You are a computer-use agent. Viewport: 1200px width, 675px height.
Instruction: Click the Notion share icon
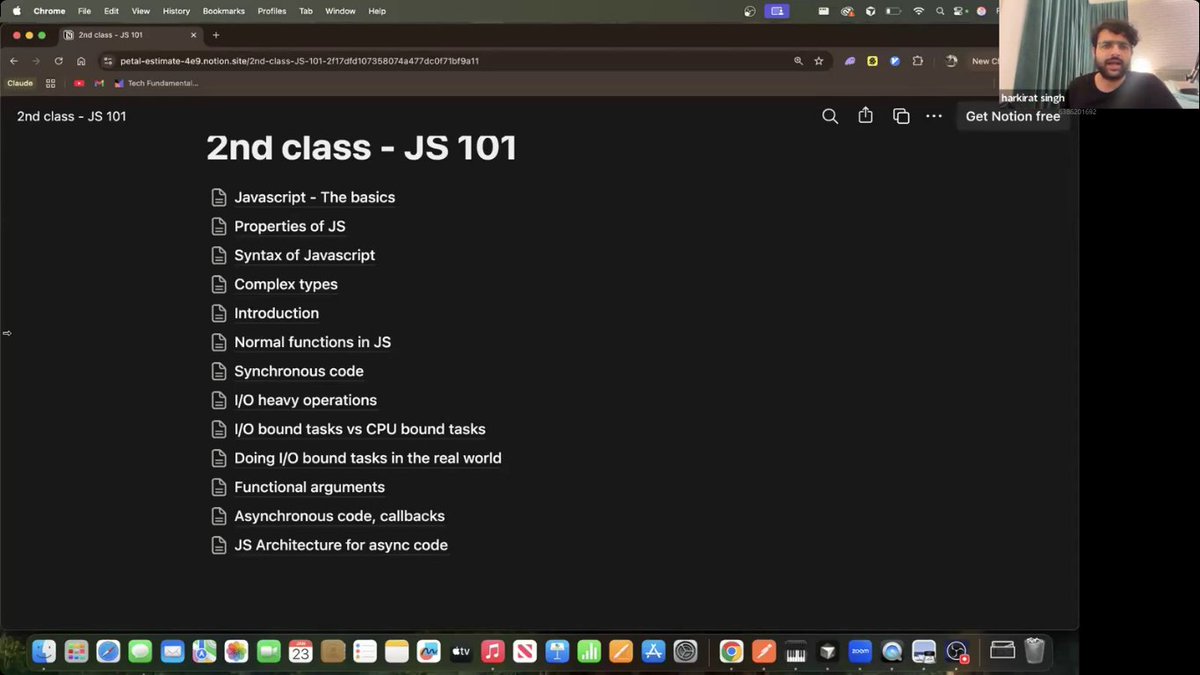865,116
